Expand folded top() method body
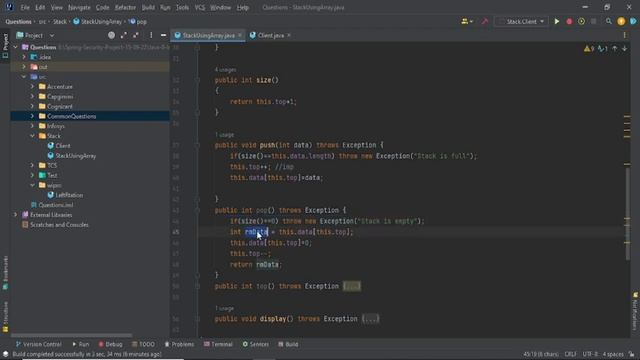The width and height of the screenshot is (640, 360). click(351, 286)
